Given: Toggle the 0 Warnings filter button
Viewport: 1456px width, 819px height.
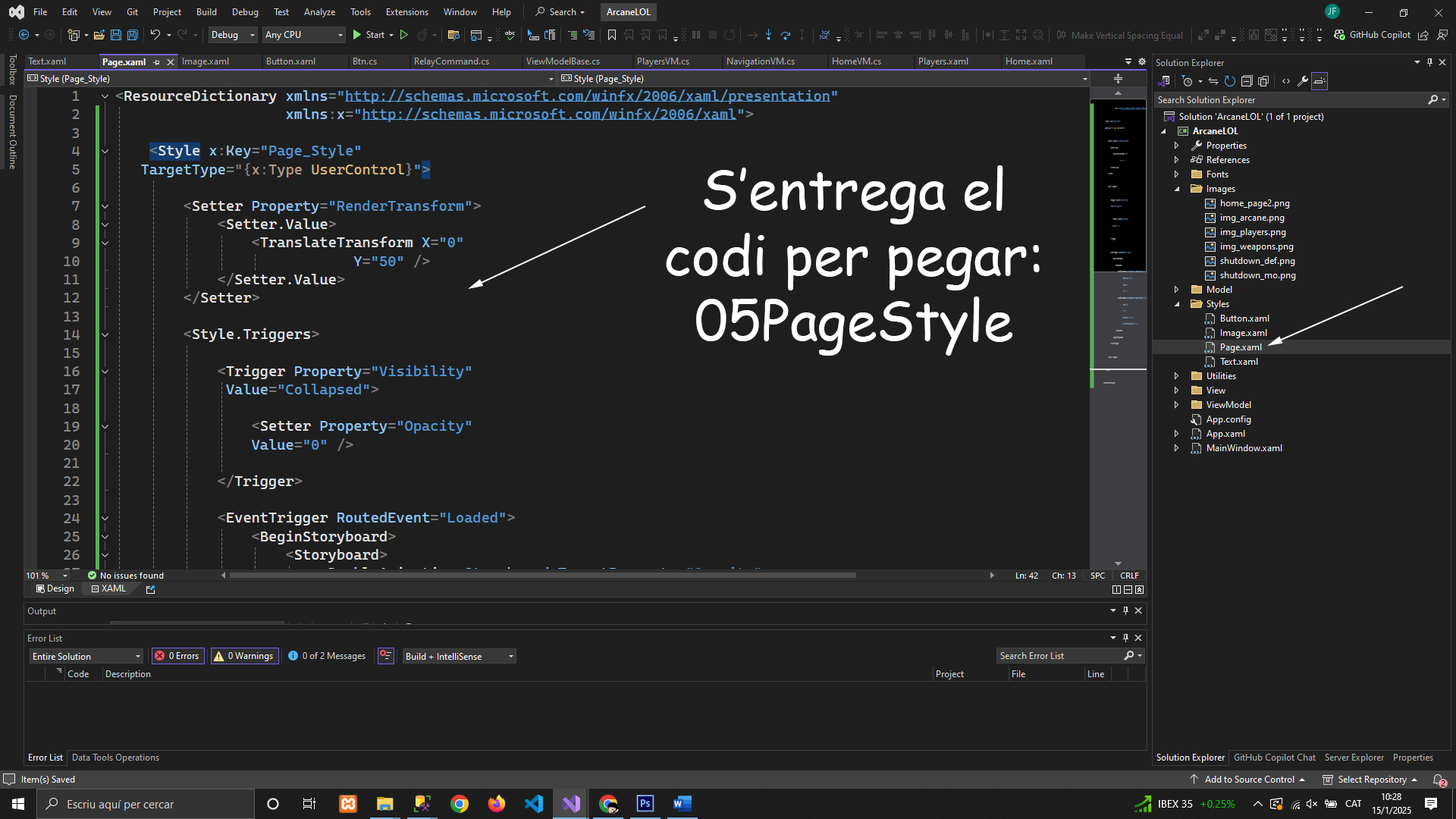Looking at the screenshot, I should [243, 656].
